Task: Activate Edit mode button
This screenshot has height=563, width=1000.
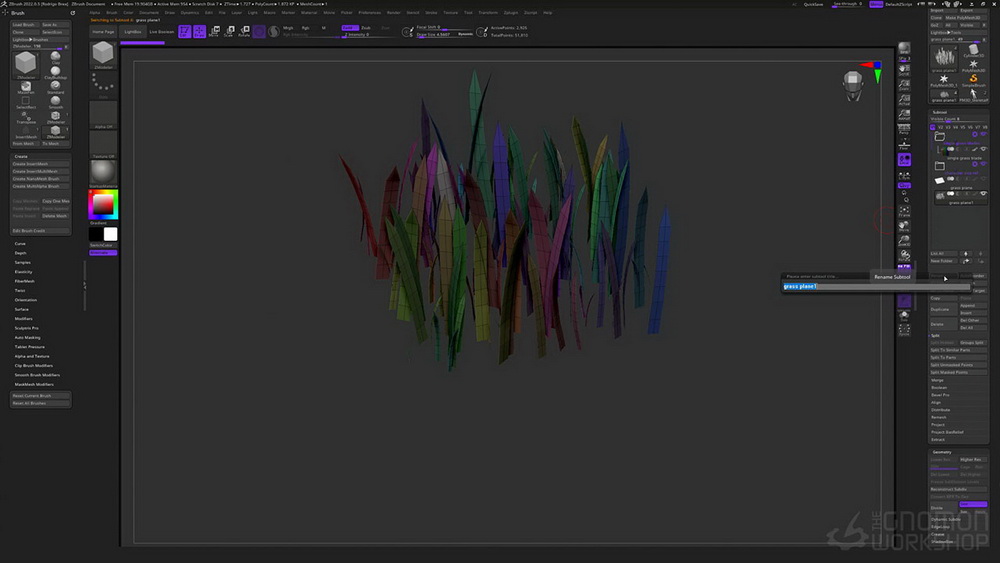Action: click(184, 31)
